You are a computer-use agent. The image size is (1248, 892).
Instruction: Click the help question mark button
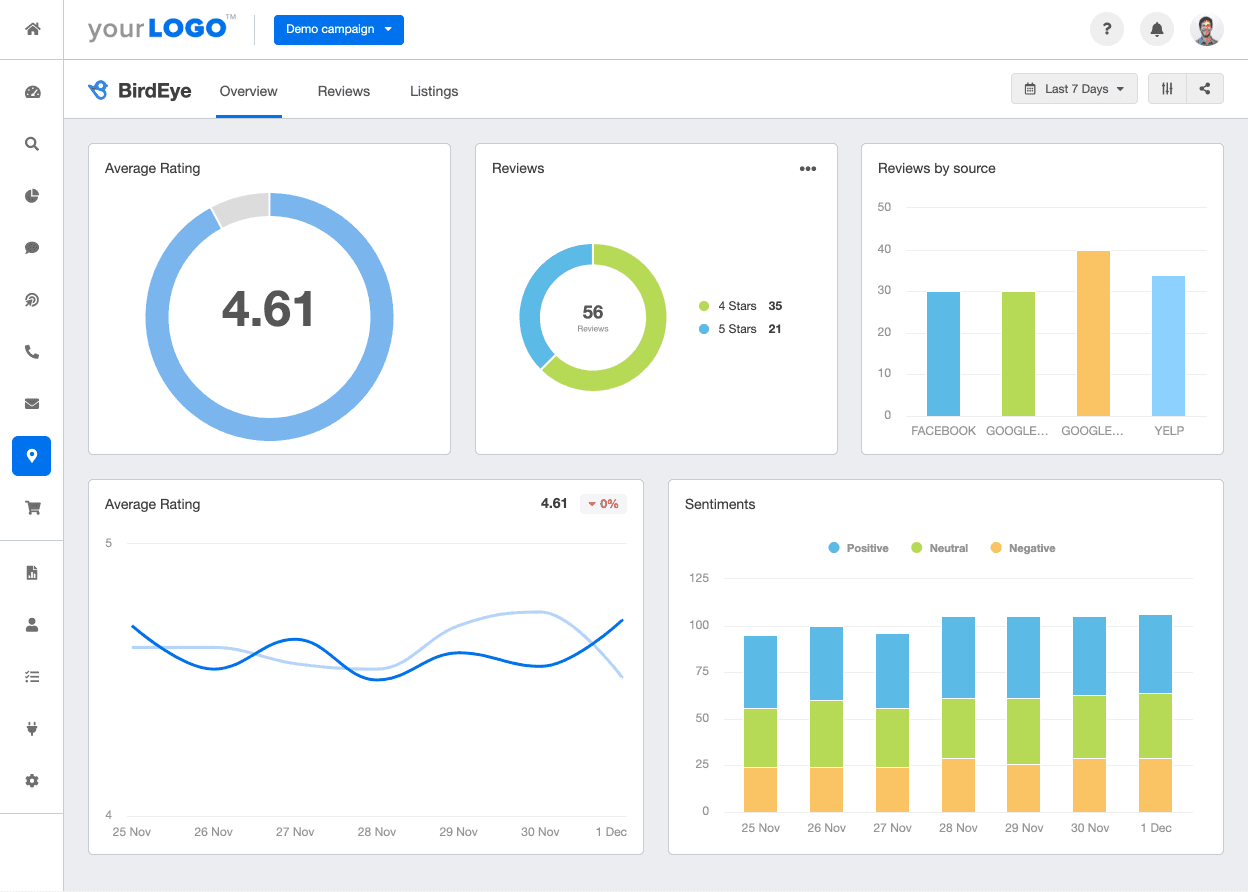[1107, 29]
